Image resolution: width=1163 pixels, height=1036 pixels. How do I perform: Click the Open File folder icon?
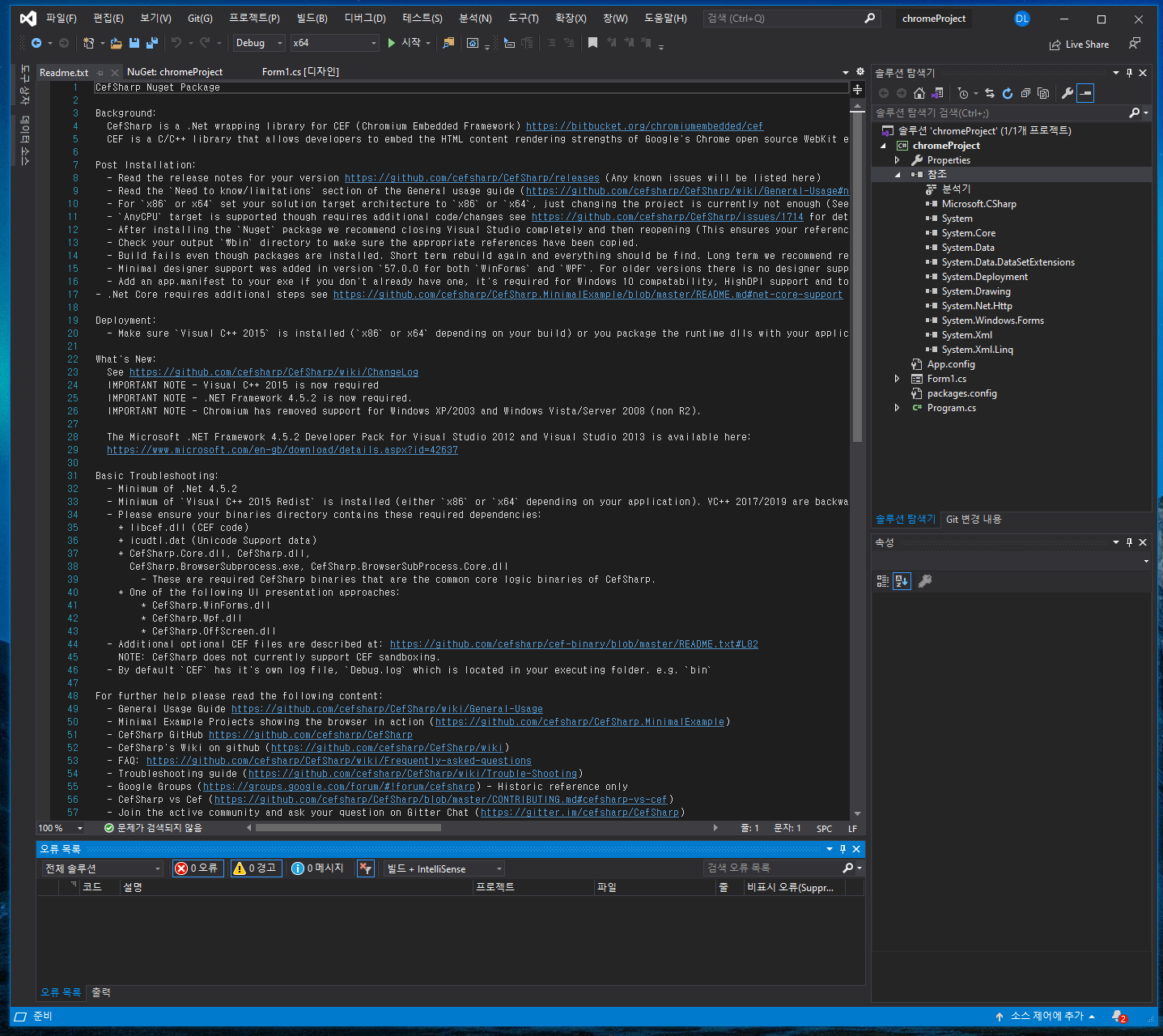[117, 43]
